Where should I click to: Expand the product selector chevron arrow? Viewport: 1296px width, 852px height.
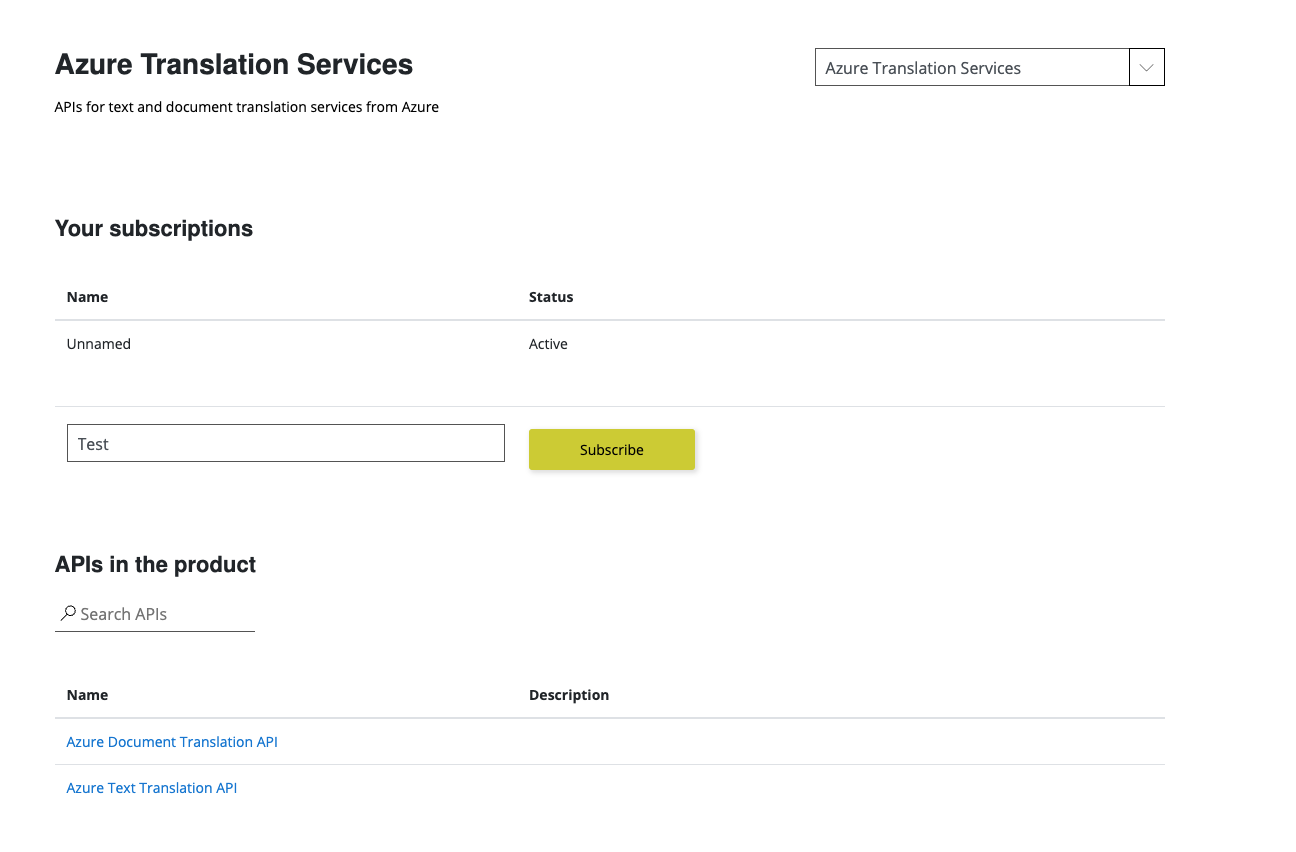click(x=1146, y=68)
